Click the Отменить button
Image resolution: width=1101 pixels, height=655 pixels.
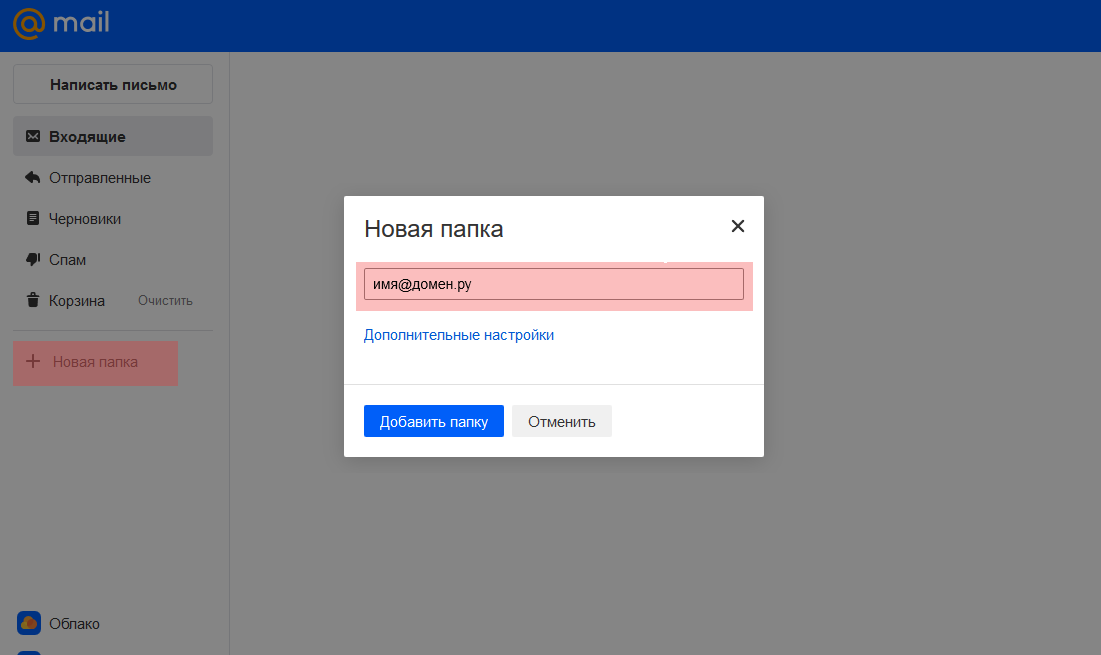click(561, 421)
